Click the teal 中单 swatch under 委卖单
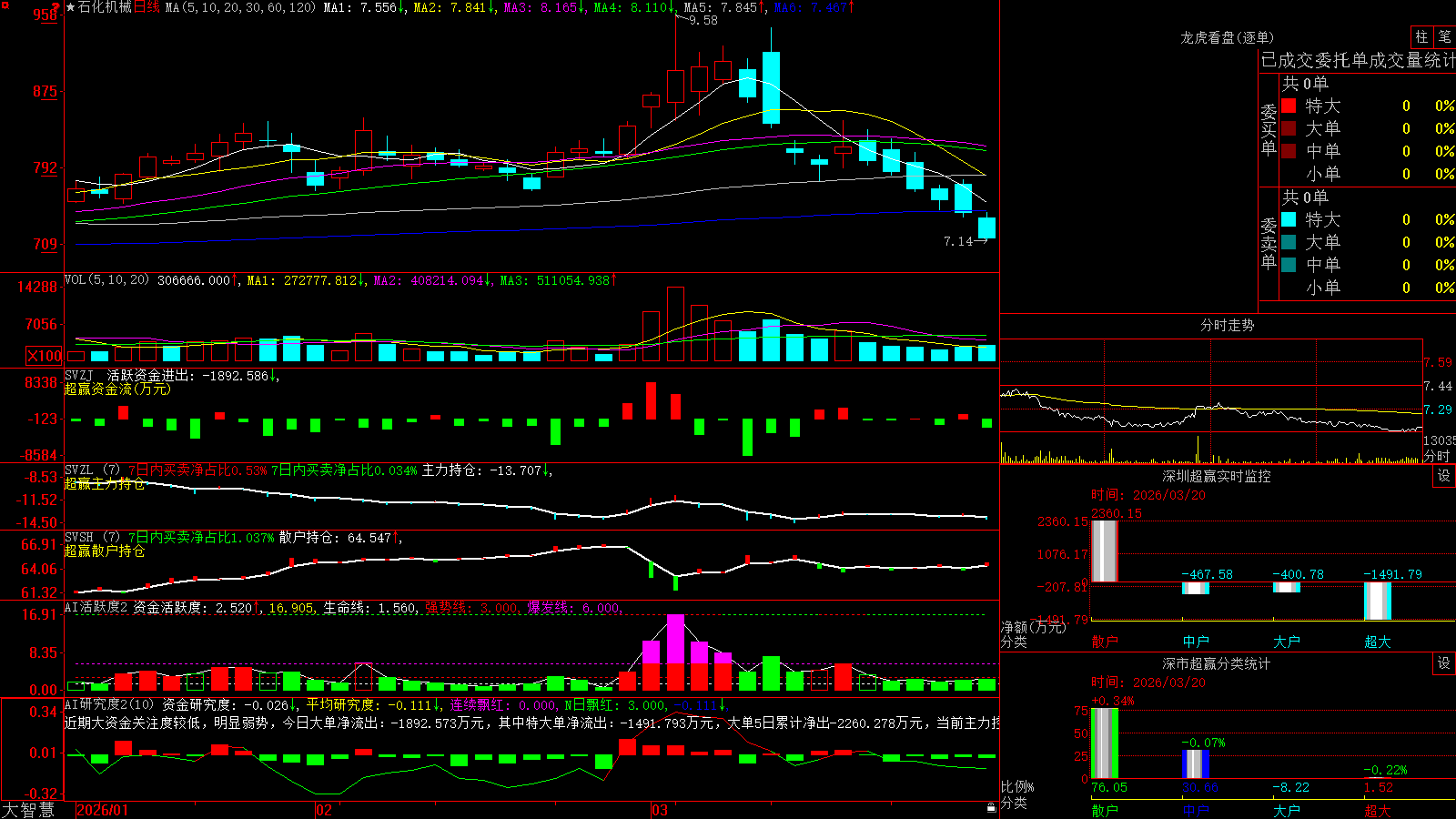The height and width of the screenshot is (819, 1456). pyautogui.click(x=1289, y=265)
